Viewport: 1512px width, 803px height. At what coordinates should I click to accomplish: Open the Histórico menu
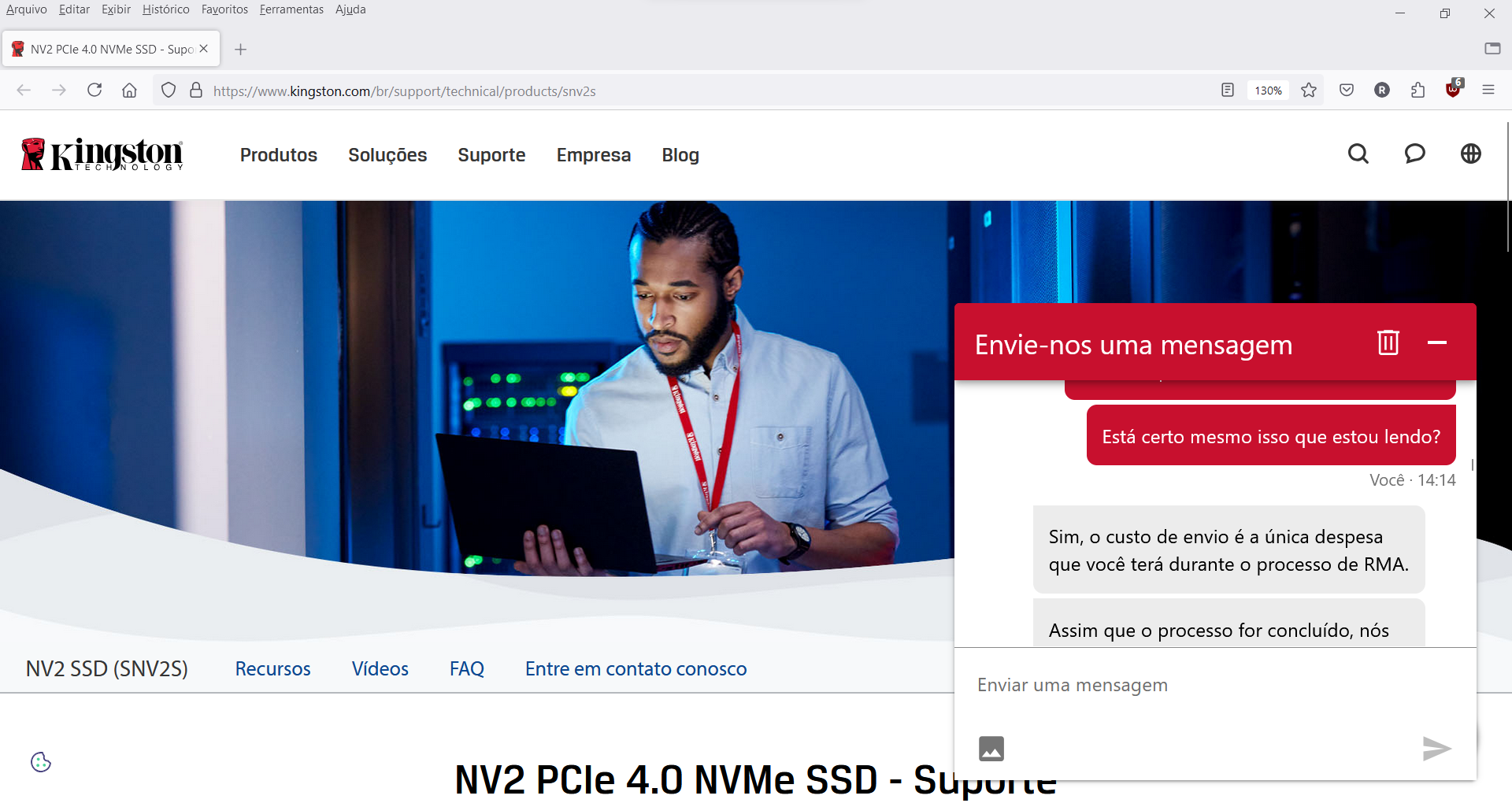coord(166,9)
